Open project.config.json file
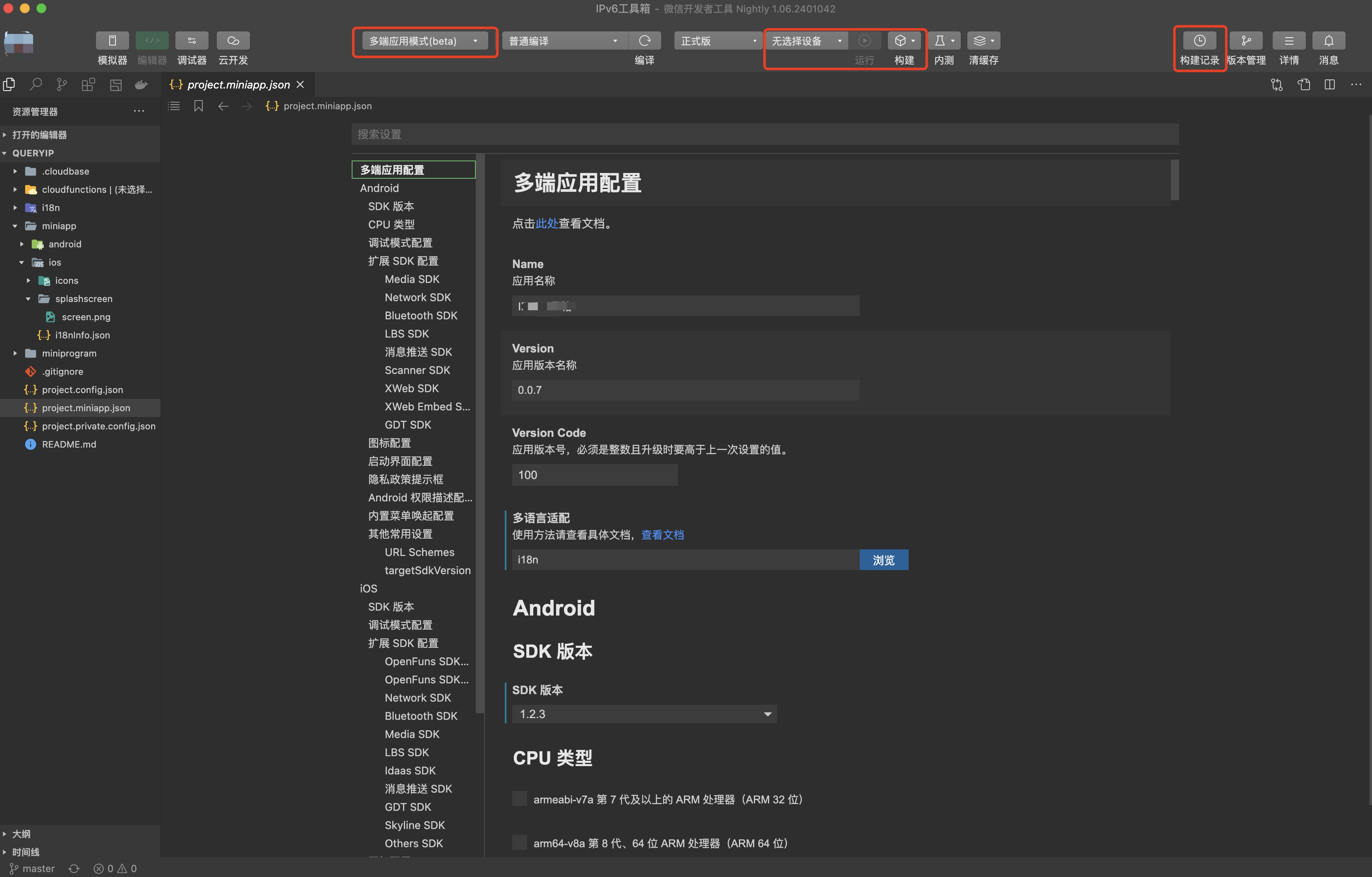This screenshot has width=1372, height=877. (x=80, y=390)
